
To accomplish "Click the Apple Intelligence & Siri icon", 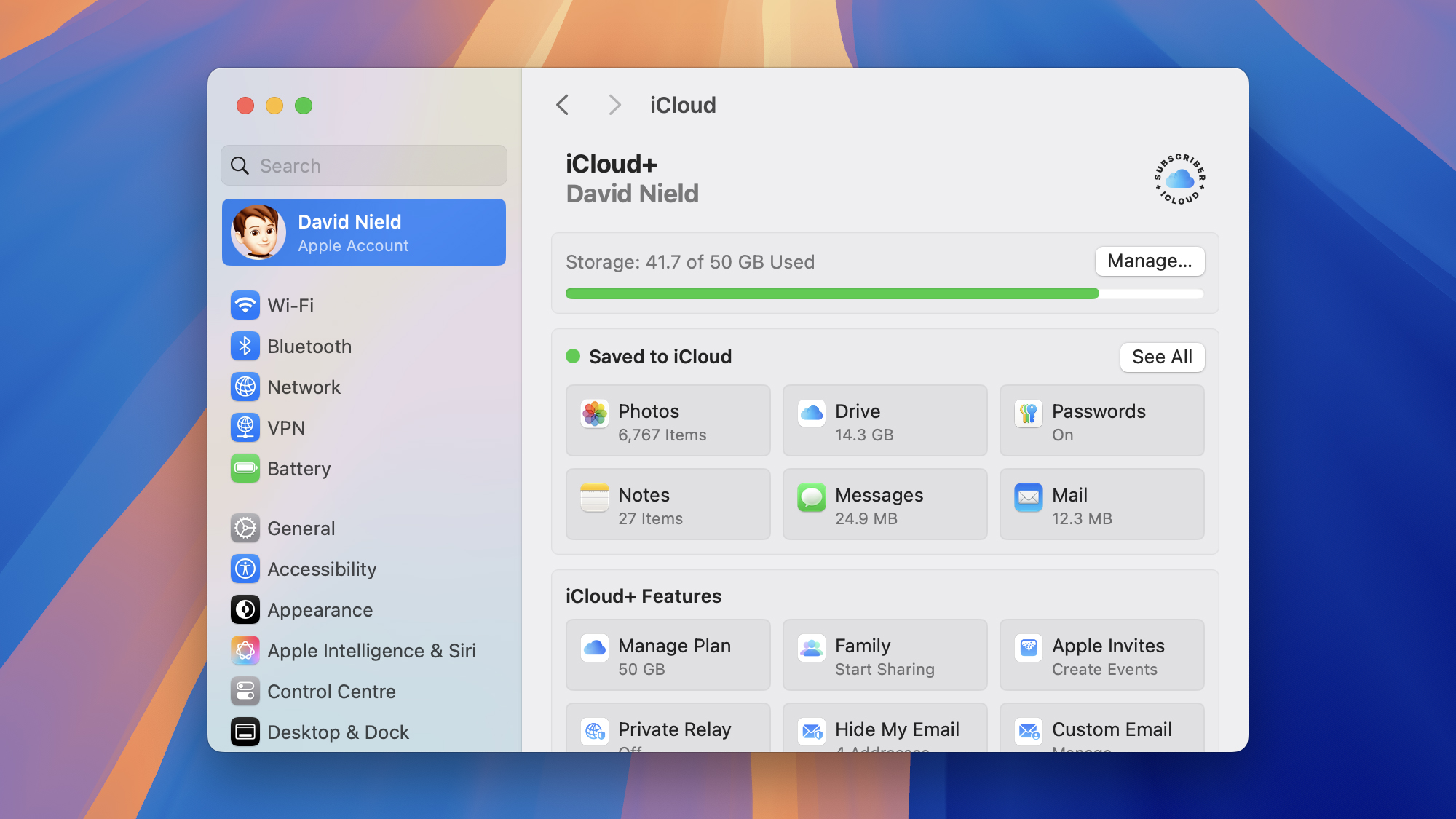I will [x=246, y=650].
